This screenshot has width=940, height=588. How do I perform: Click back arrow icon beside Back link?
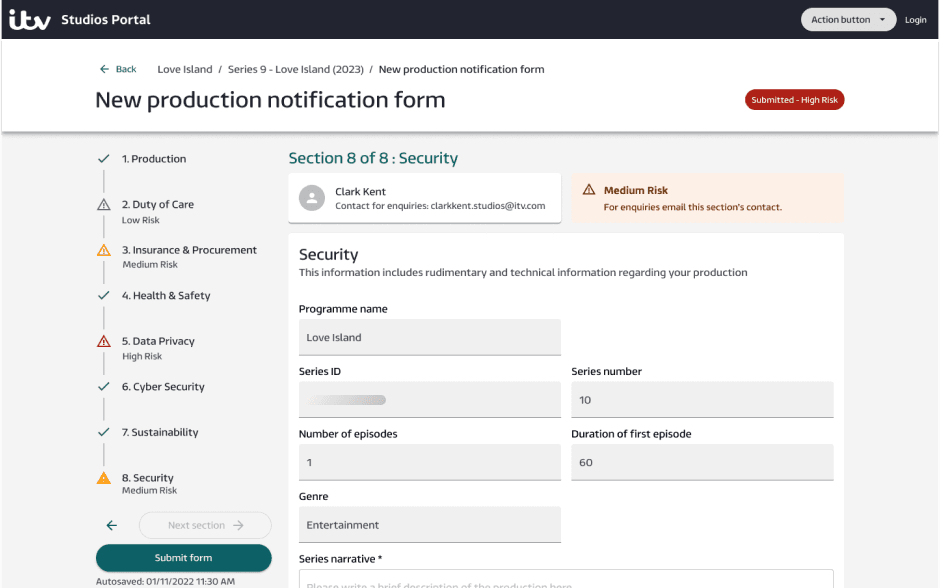tap(104, 69)
